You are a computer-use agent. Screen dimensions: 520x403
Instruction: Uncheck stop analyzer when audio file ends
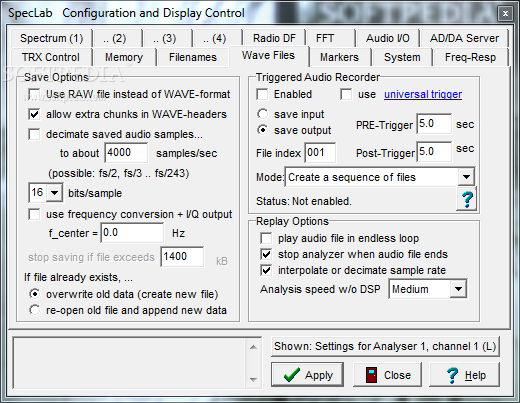[266, 254]
